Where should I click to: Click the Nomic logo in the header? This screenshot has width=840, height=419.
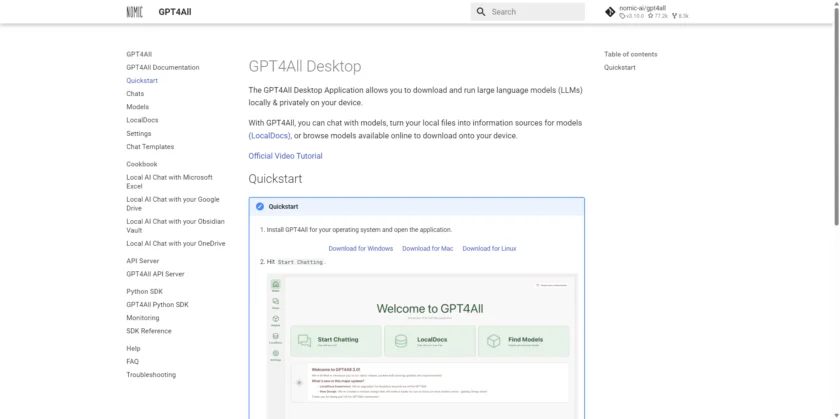[134, 12]
